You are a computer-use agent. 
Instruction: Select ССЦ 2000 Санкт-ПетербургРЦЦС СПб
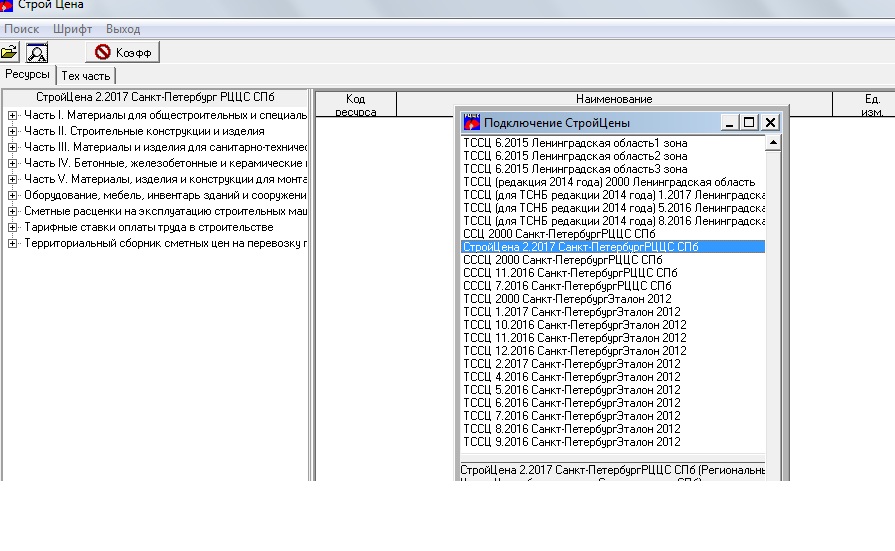tap(612, 234)
